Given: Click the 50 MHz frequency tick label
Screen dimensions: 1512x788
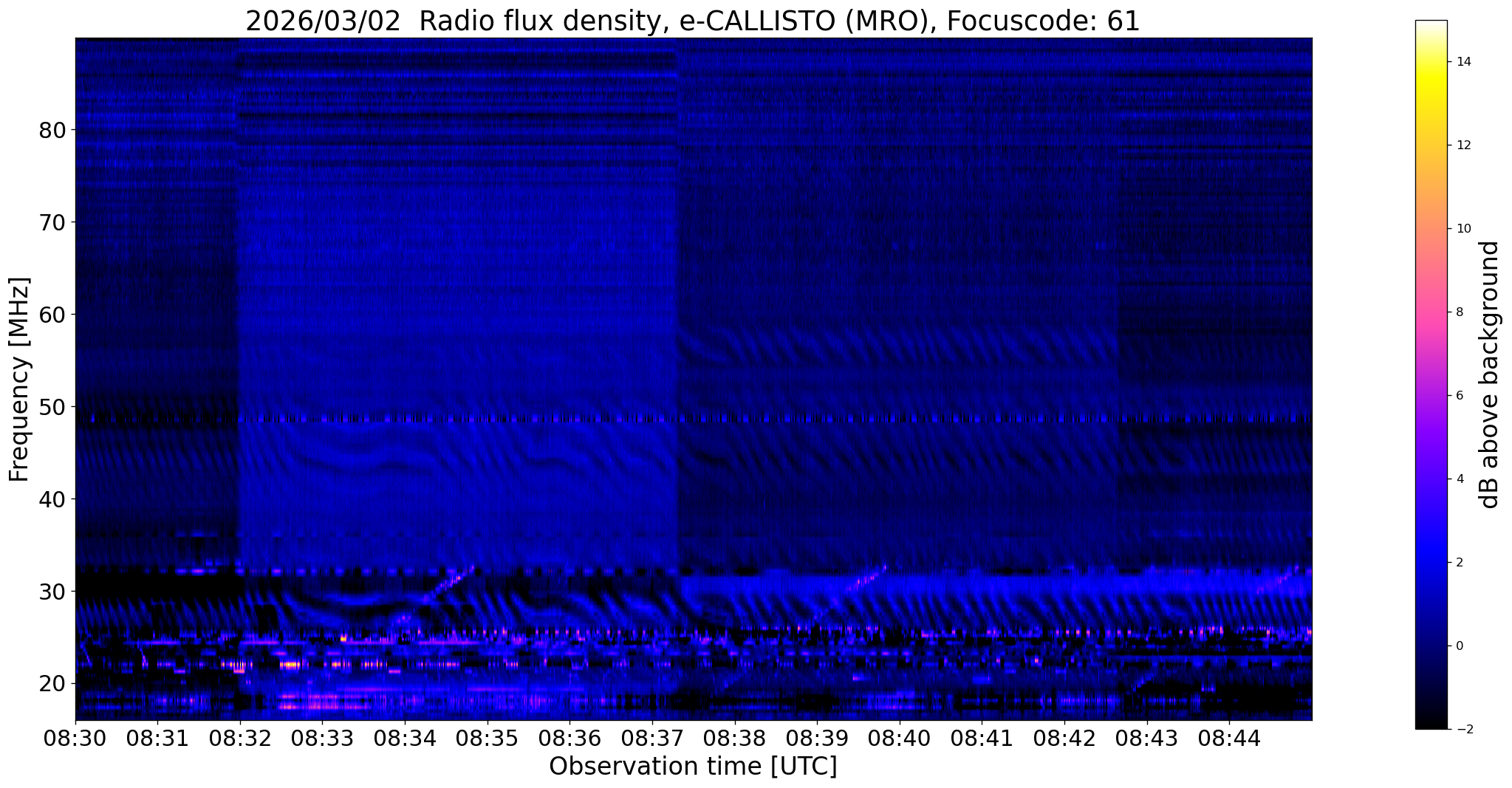Looking at the screenshot, I should point(52,407).
